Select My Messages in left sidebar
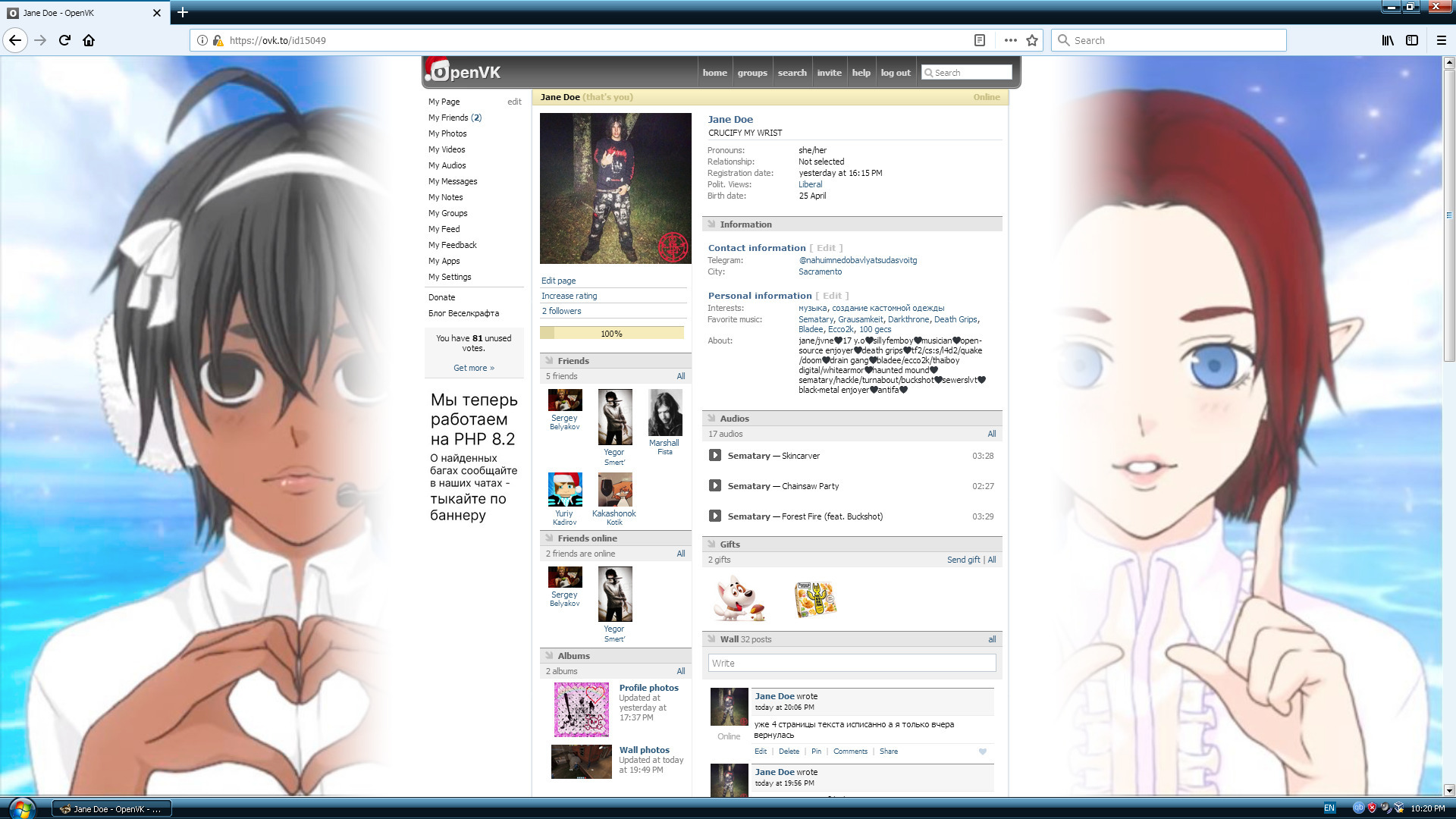Image resolution: width=1456 pixels, height=819 pixels. [x=452, y=181]
